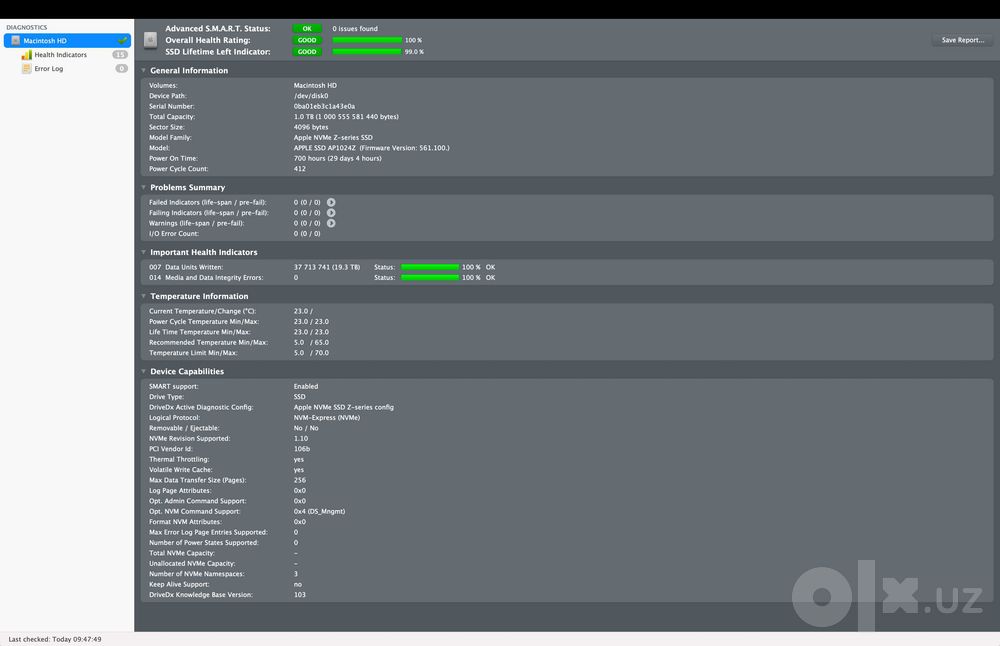
Task: Collapse the Temperature Information section
Action: [143, 297]
